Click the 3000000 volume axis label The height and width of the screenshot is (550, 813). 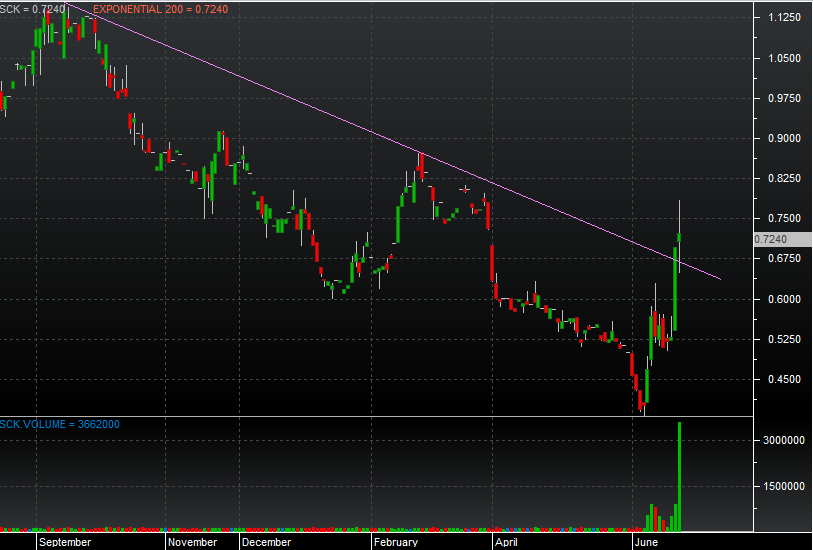(x=781, y=440)
